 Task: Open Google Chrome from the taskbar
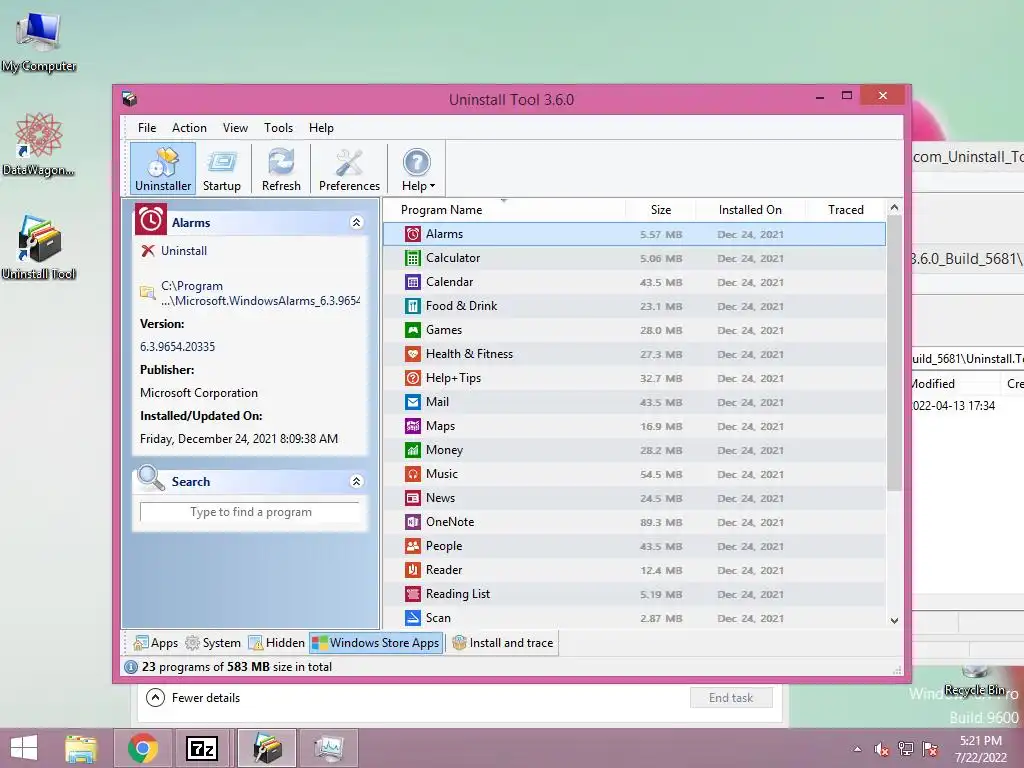pos(143,748)
